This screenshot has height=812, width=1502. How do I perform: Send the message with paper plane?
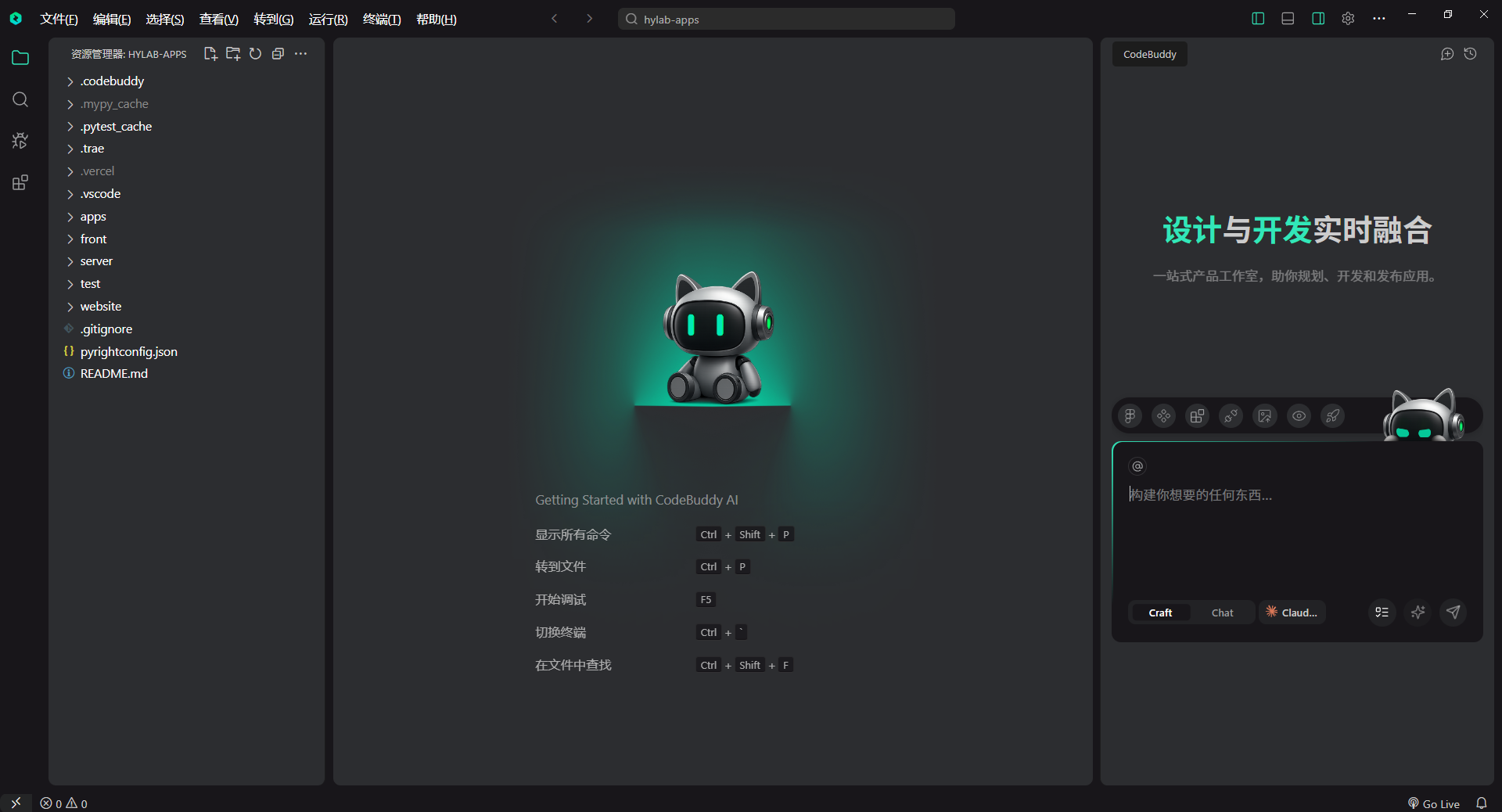tap(1453, 613)
